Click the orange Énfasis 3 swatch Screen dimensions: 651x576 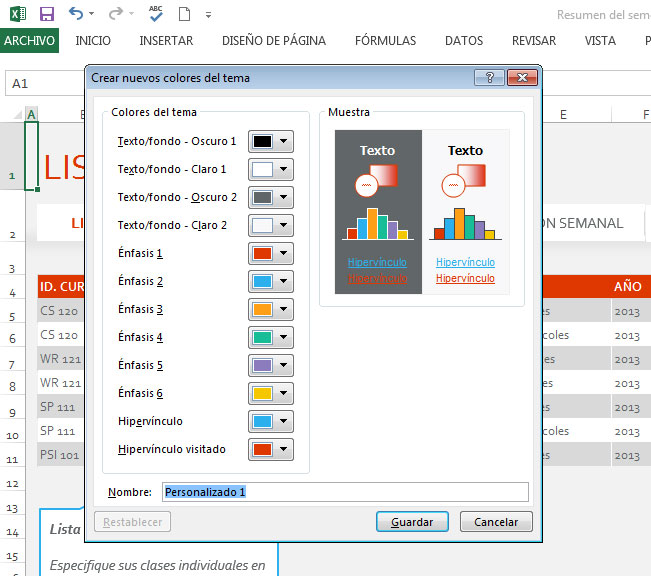point(262,309)
